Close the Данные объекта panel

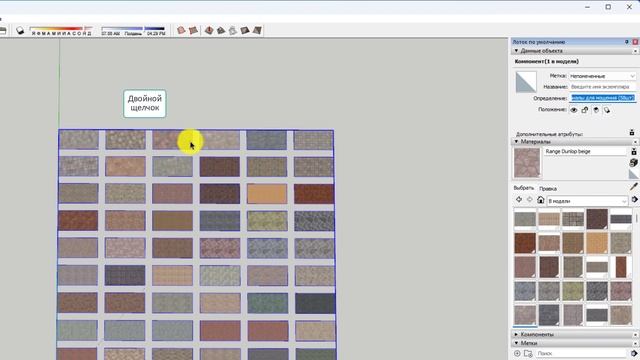coord(635,51)
